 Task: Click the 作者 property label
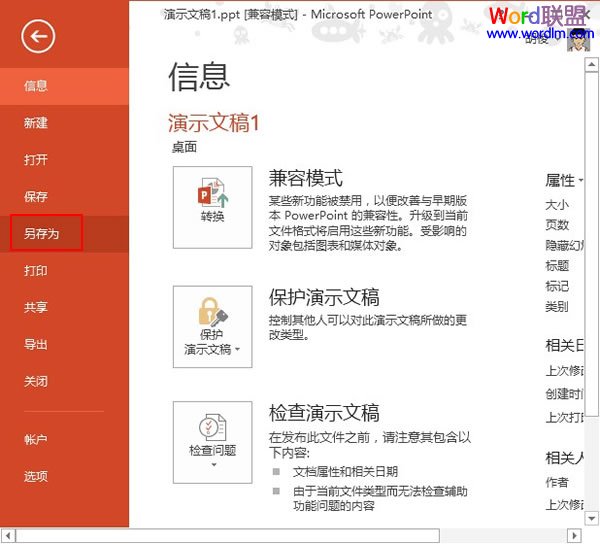coord(557,482)
